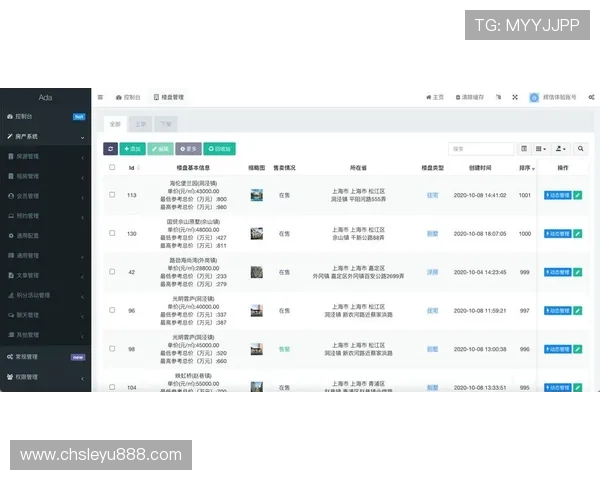Click the 编辑 edit toolbar button

coord(160,149)
